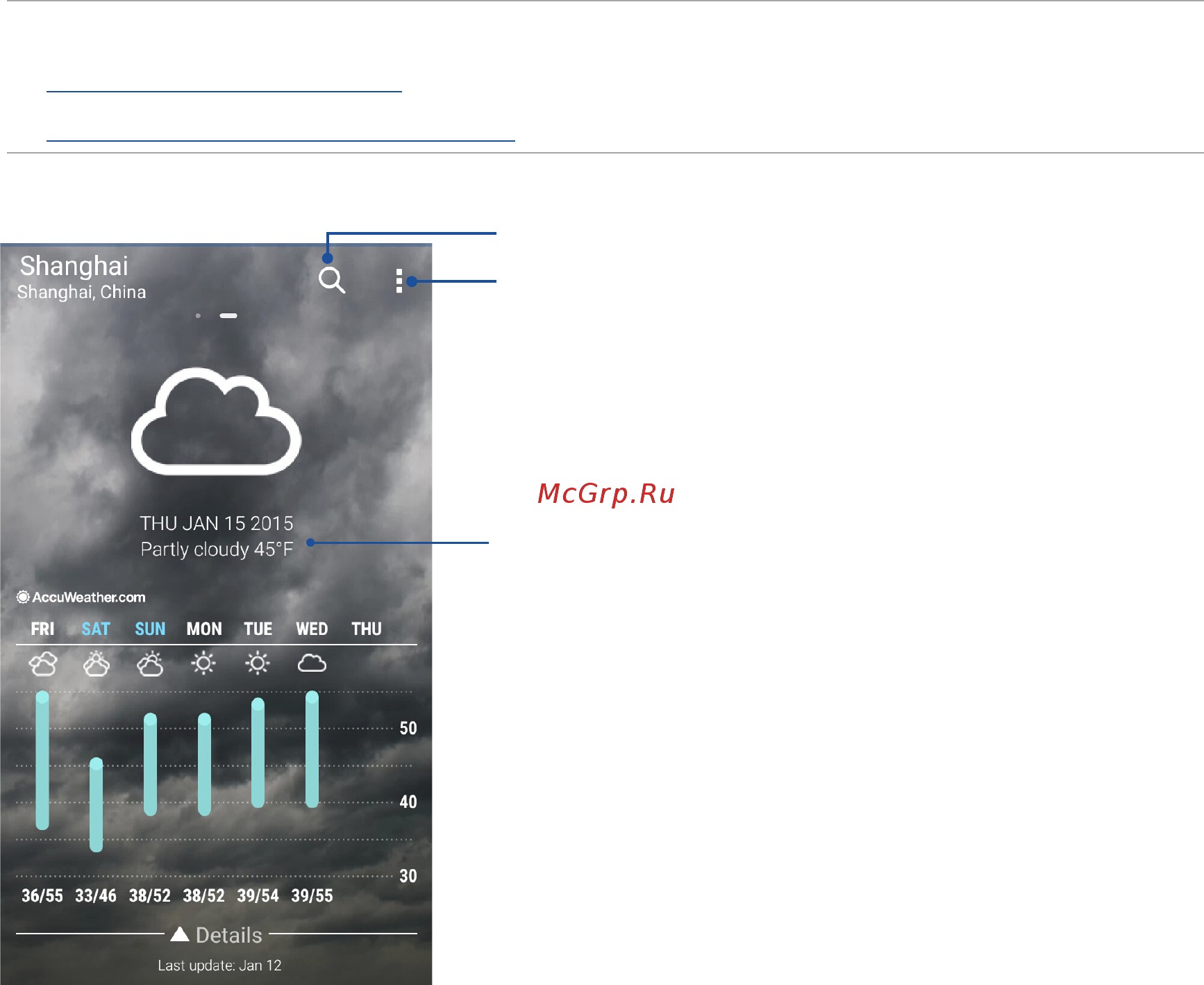Click Sunday's weather icon
The height and width of the screenshot is (985, 1204).
pos(150,664)
